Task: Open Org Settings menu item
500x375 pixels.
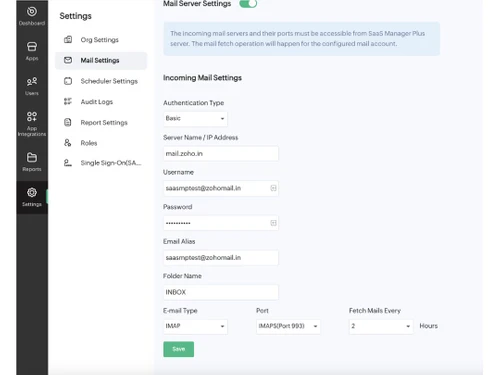Action: point(101,40)
